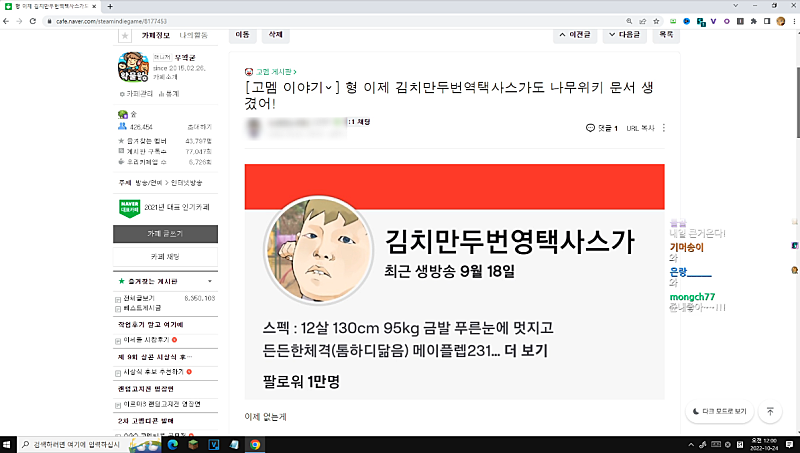Image resolution: width=800 pixels, height=453 pixels.
Task: Go to next post with 다음글
Action: point(624,35)
